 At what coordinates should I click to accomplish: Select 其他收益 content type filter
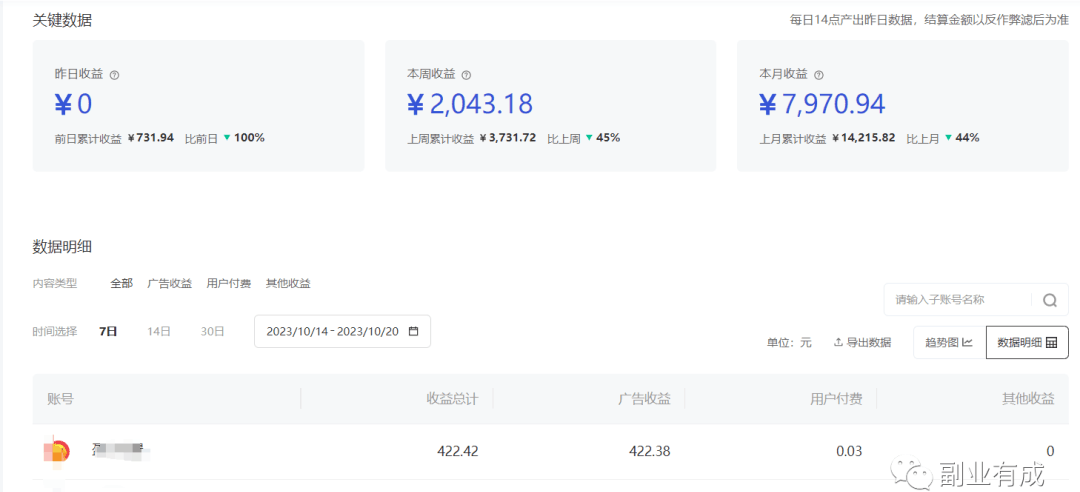point(288,283)
